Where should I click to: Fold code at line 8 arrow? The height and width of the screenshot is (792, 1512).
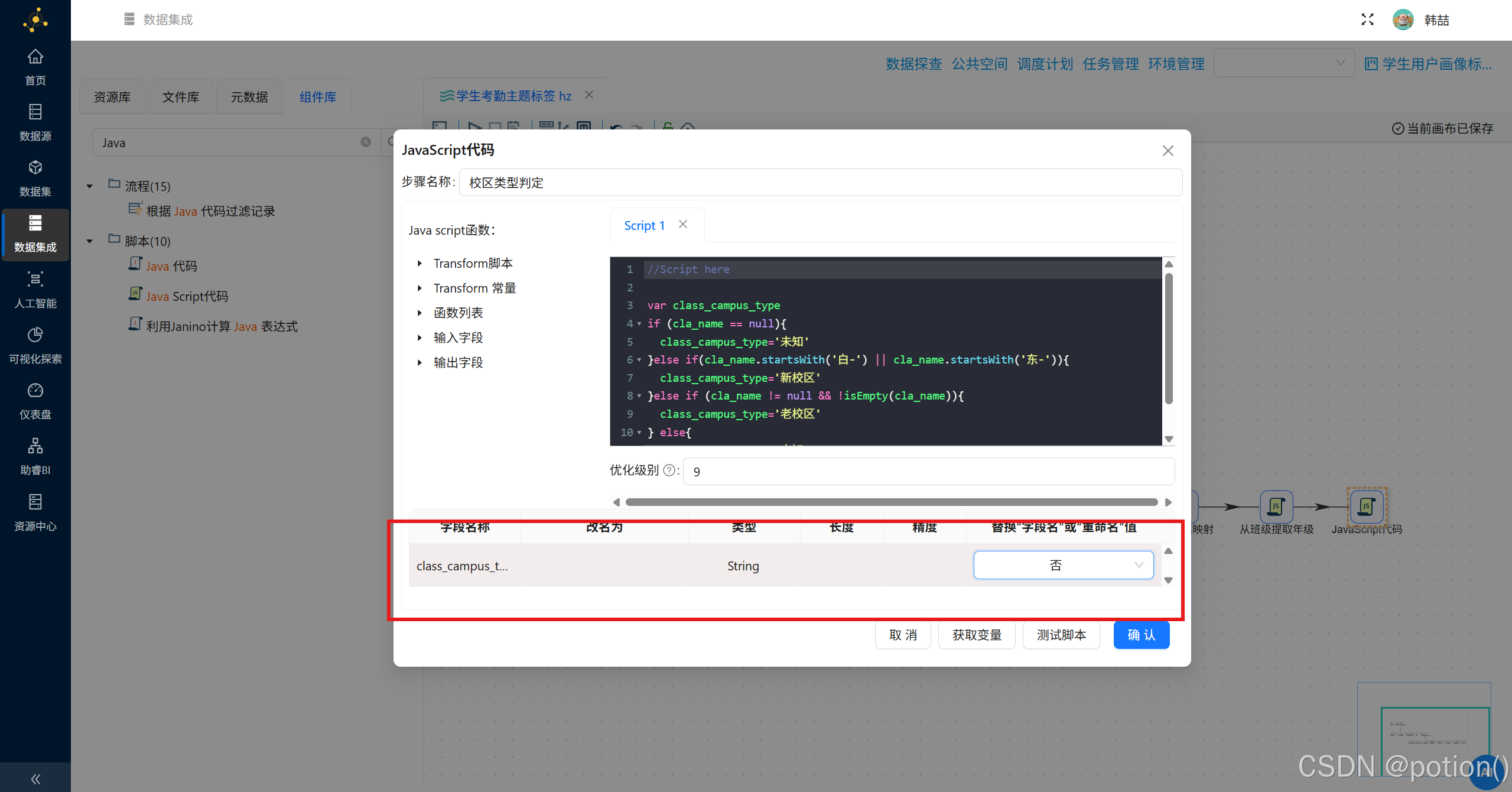(x=639, y=396)
